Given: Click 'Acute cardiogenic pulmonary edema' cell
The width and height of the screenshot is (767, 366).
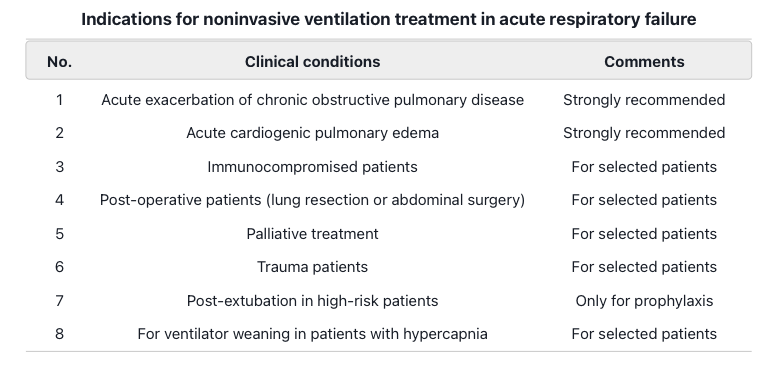Looking at the screenshot, I should (x=312, y=133).
